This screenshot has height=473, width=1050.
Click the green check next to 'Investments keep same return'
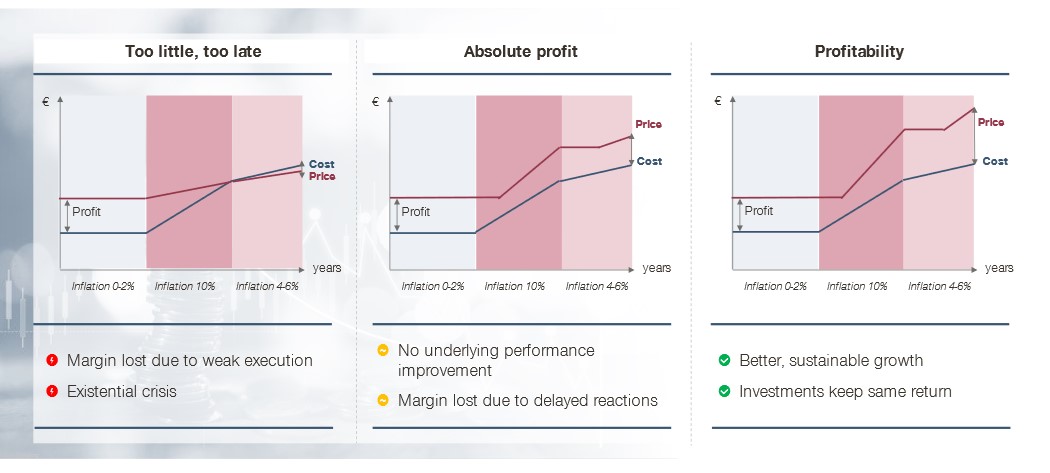(724, 391)
